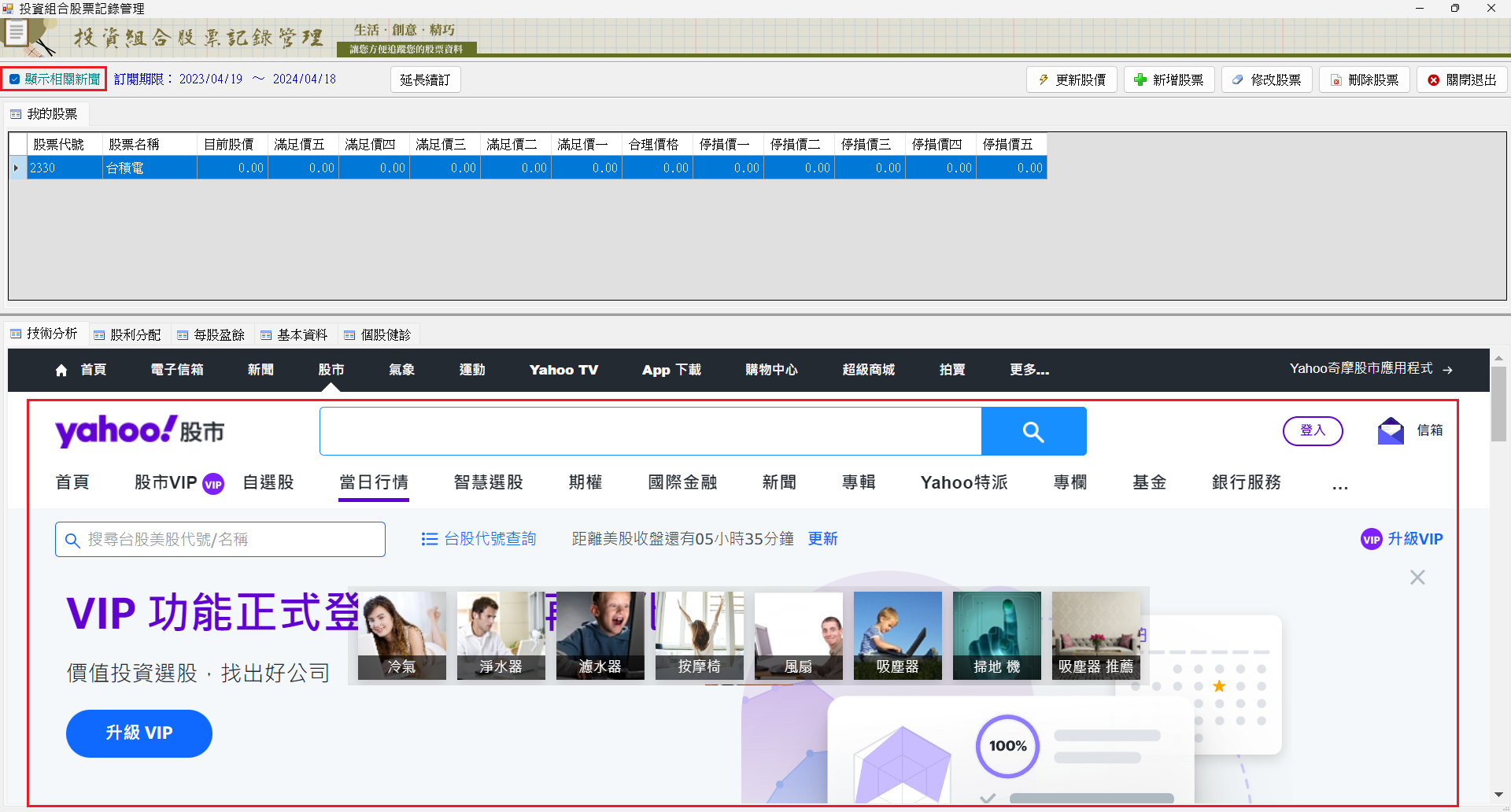This screenshot has width=1511, height=812.
Task: Open the 風扇 thumbnail
Action: pyautogui.click(x=799, y=636)
